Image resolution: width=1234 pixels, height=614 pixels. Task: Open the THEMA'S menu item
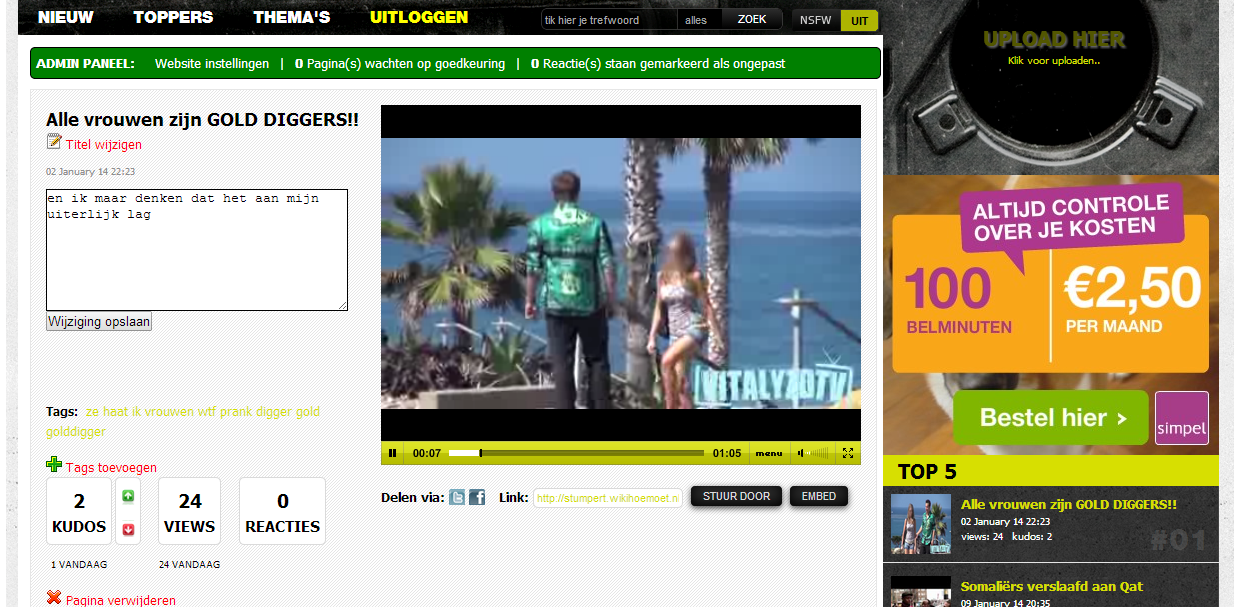coord(291,17)
